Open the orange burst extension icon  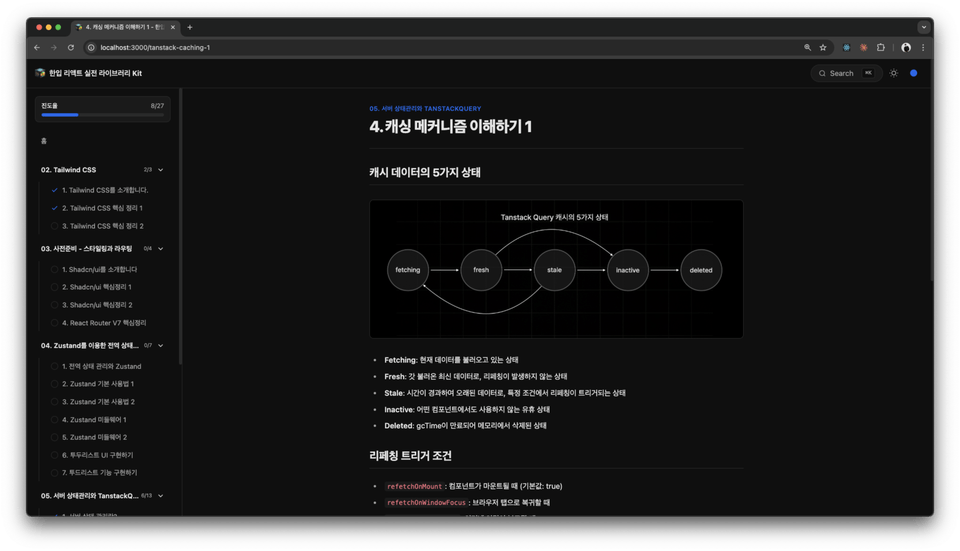coord(863,47)
